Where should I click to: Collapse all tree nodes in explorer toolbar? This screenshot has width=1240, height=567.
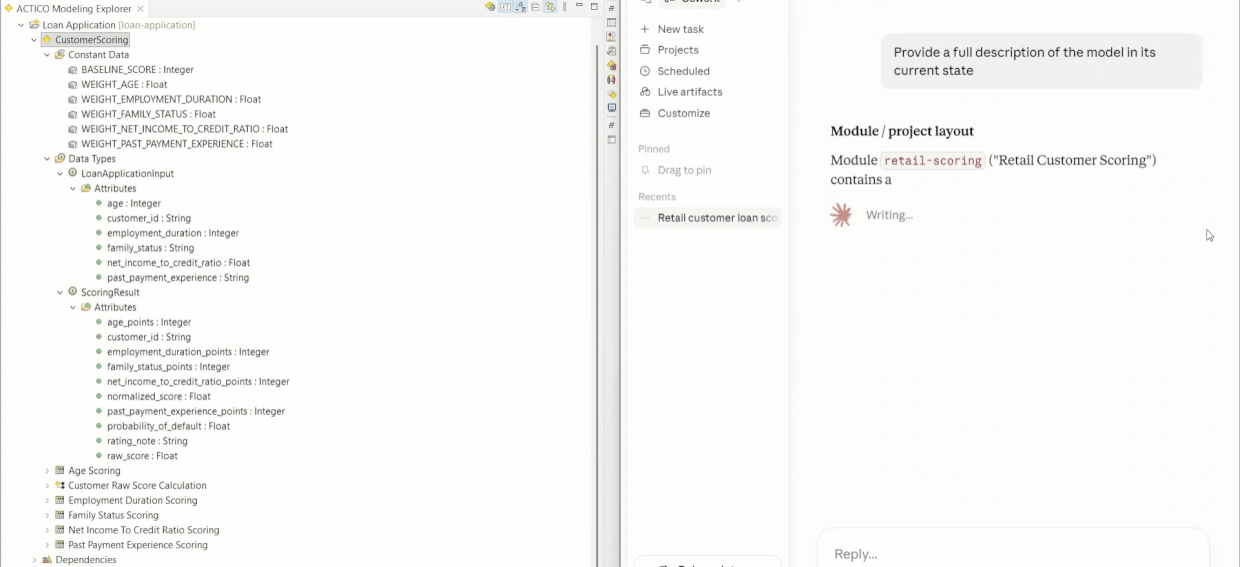click(x=535, y=7)
